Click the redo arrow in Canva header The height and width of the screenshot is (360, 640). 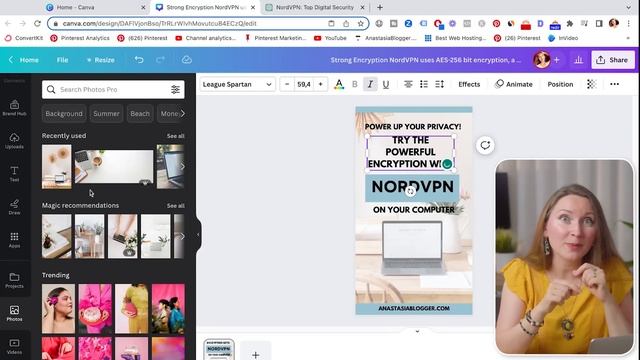tap(160, 60)
